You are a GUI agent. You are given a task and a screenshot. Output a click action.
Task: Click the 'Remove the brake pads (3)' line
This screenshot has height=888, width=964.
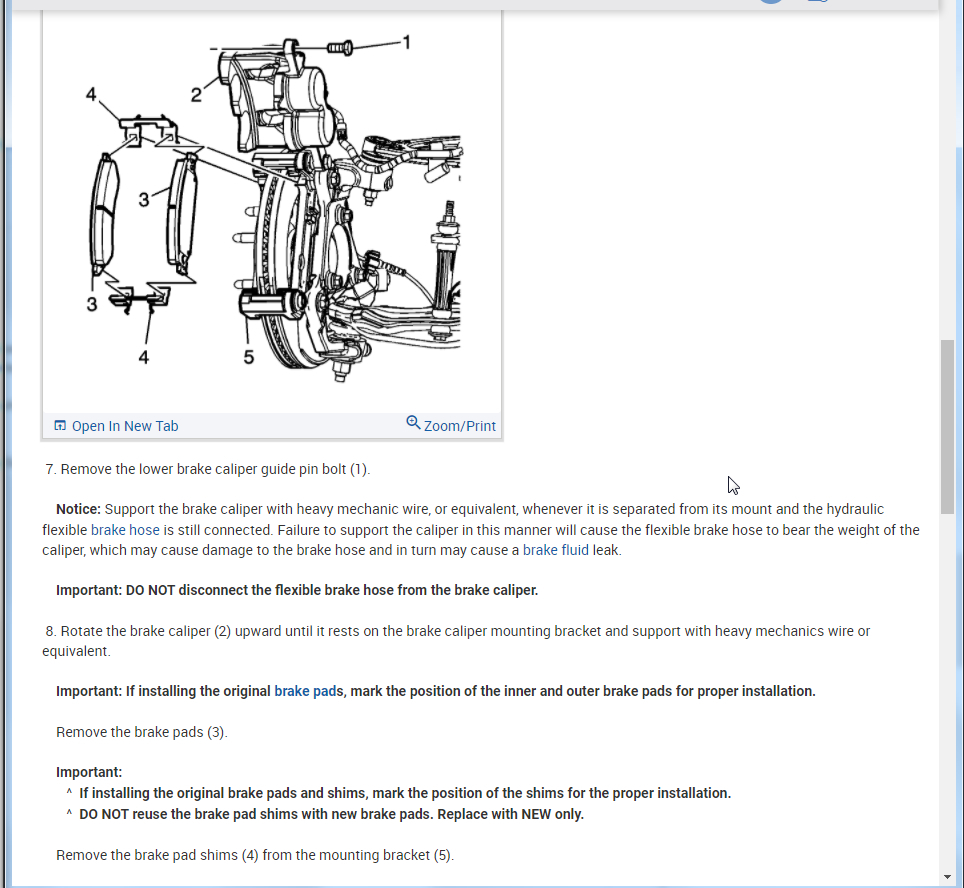pos(141,732)
